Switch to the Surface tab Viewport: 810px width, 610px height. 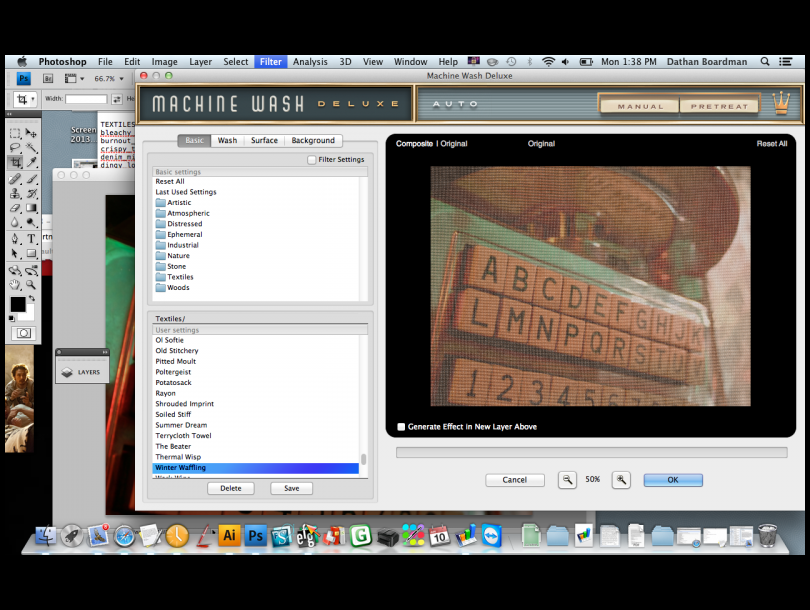pyautogui.click(x=264, y=140)
